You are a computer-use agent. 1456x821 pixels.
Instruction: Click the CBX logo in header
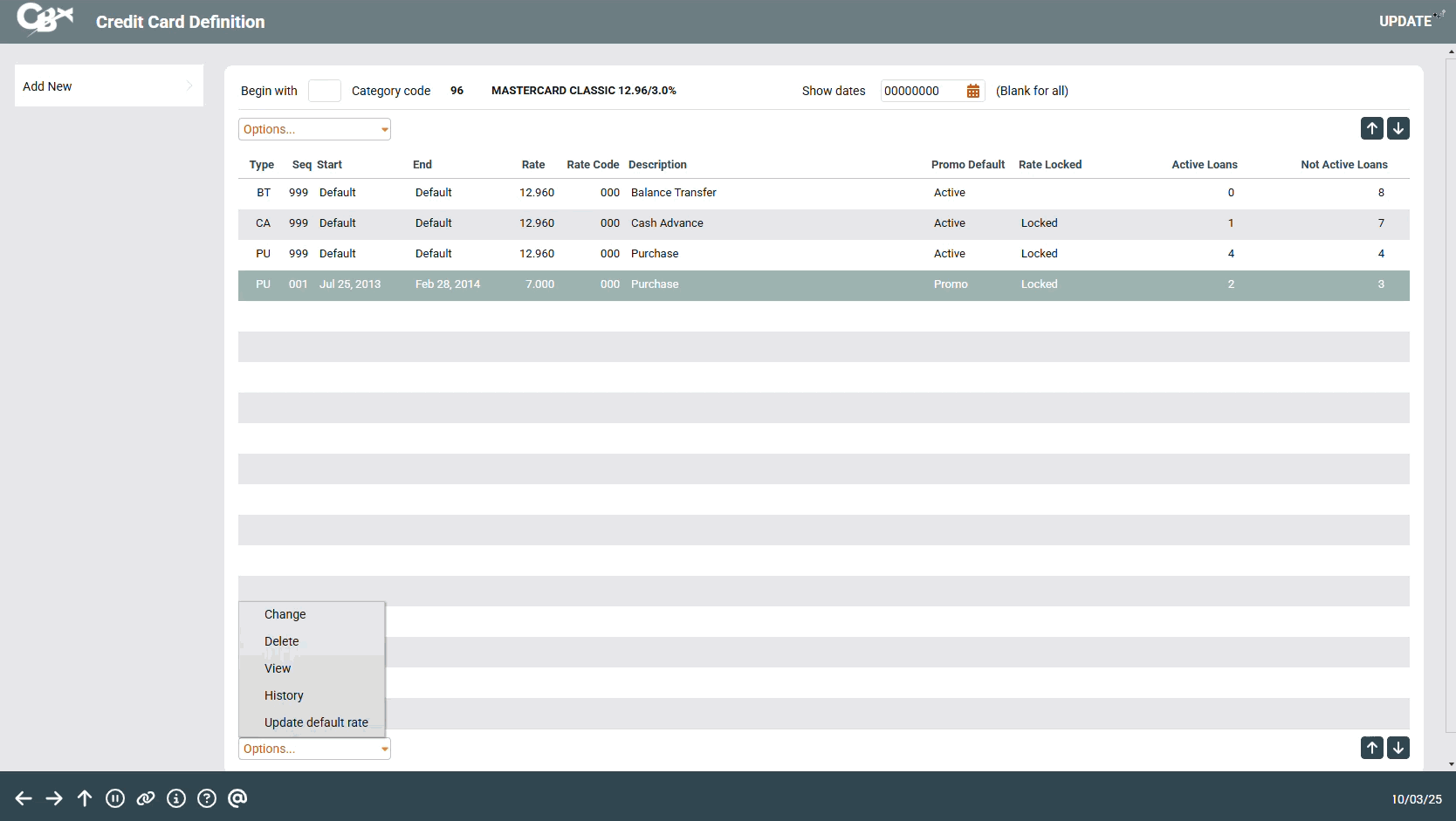click(x=45, y=19)
